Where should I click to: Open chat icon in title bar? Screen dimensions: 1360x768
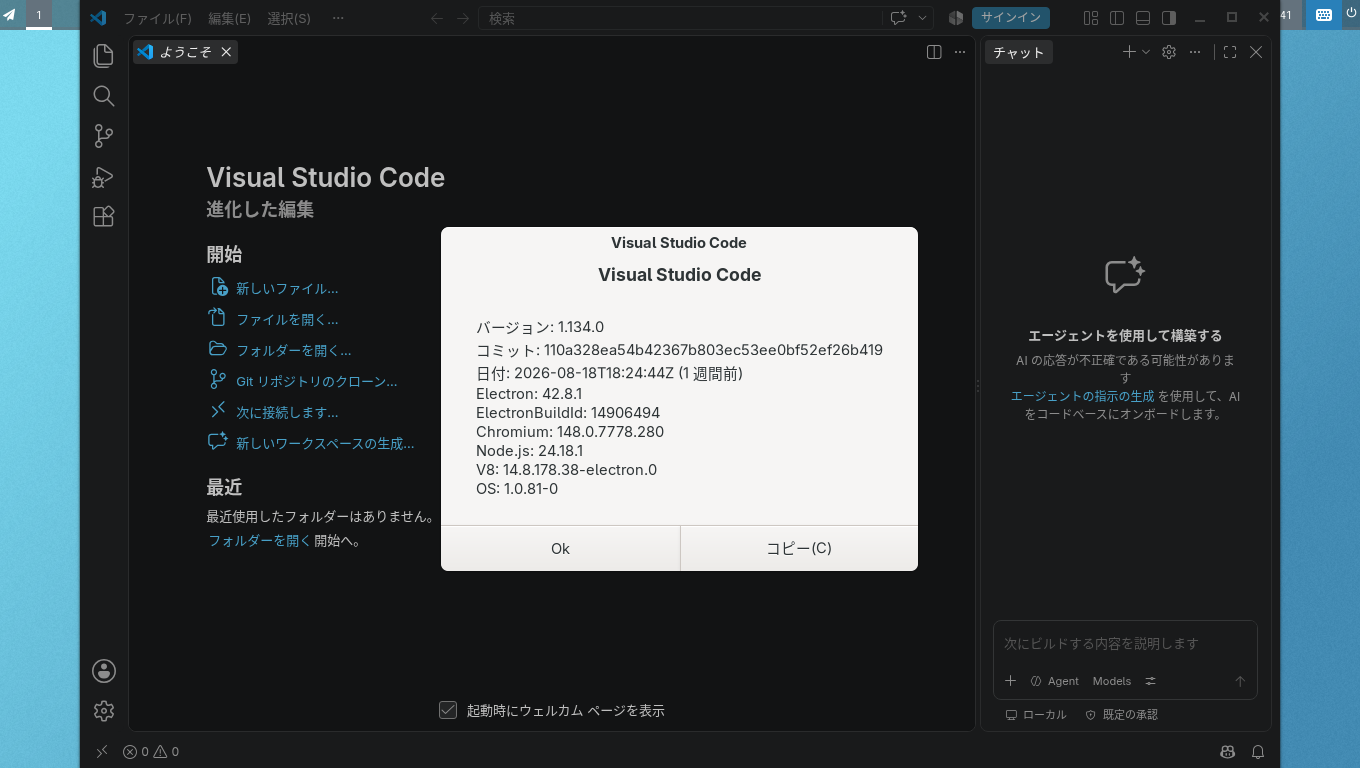coord(898,18)
